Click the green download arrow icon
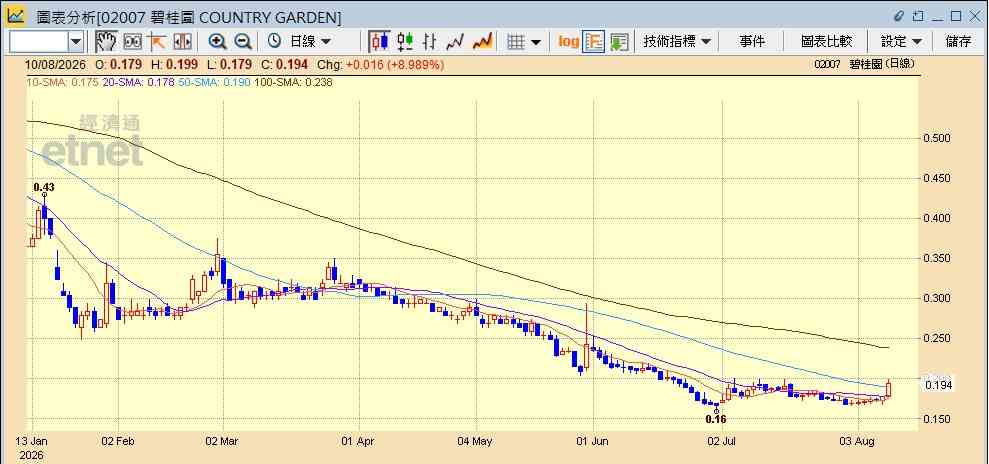This screenshot has width=989, height=464. (x=619, y=42)
